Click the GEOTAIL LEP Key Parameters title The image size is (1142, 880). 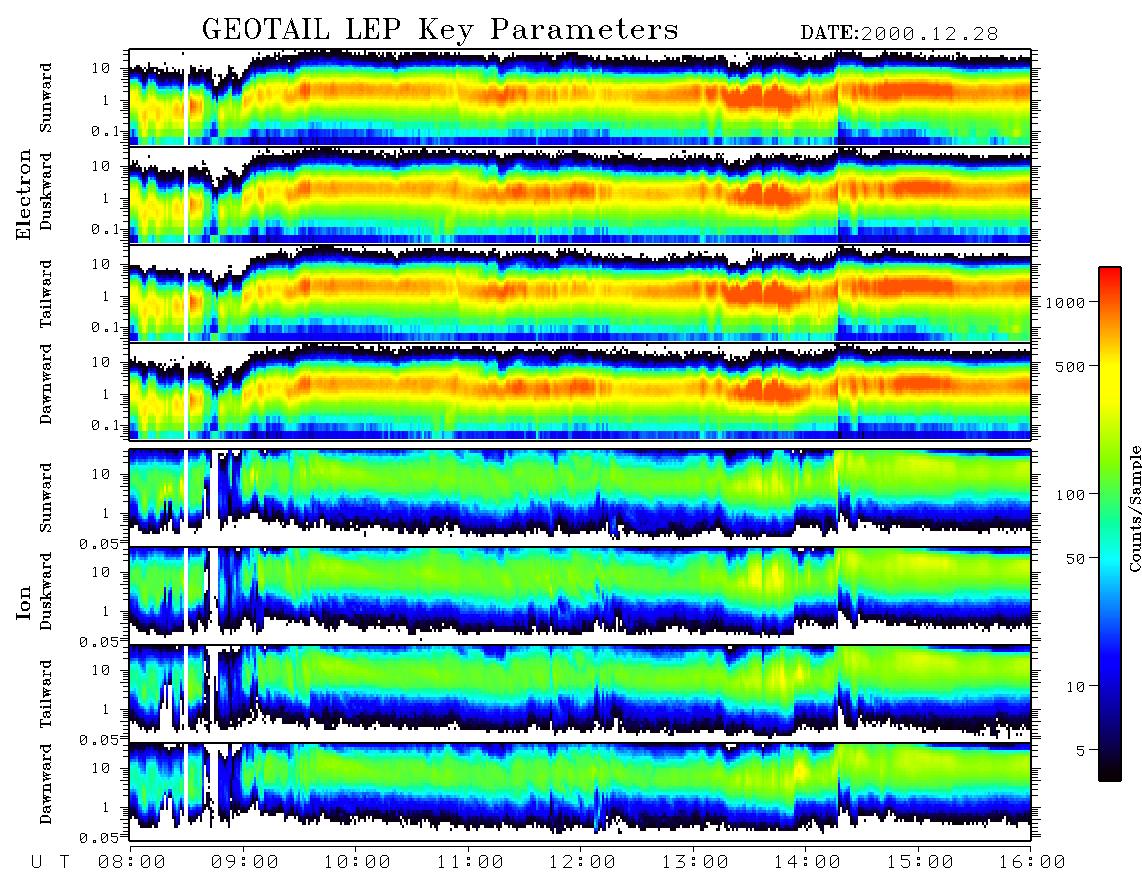click(440, 30)
